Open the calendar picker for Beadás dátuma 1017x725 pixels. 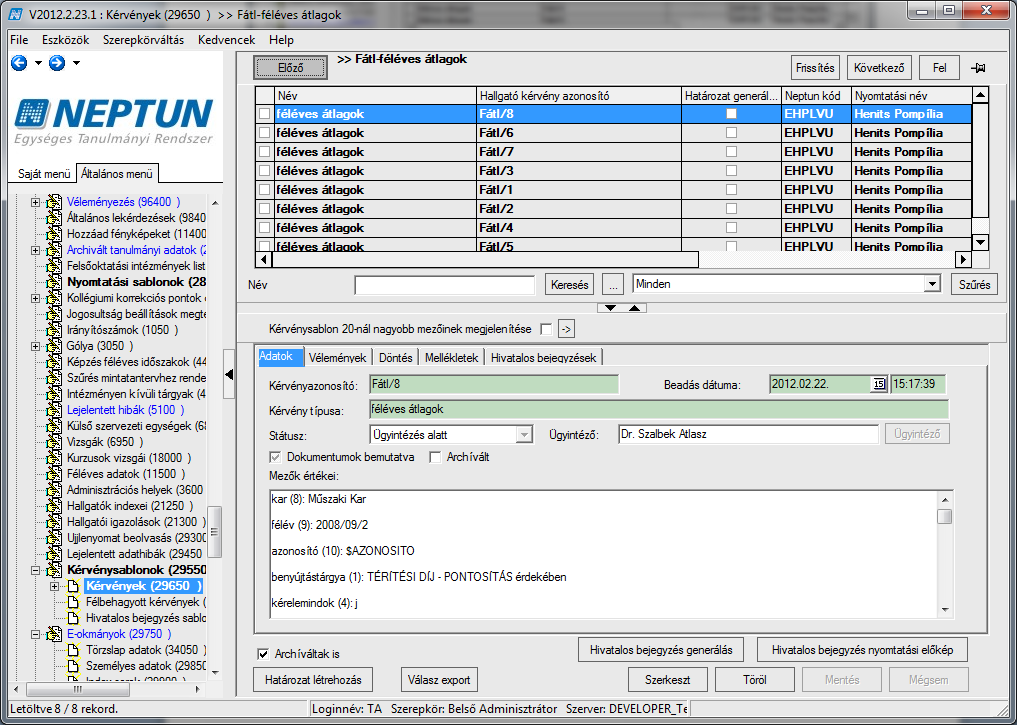pos(879,384)
